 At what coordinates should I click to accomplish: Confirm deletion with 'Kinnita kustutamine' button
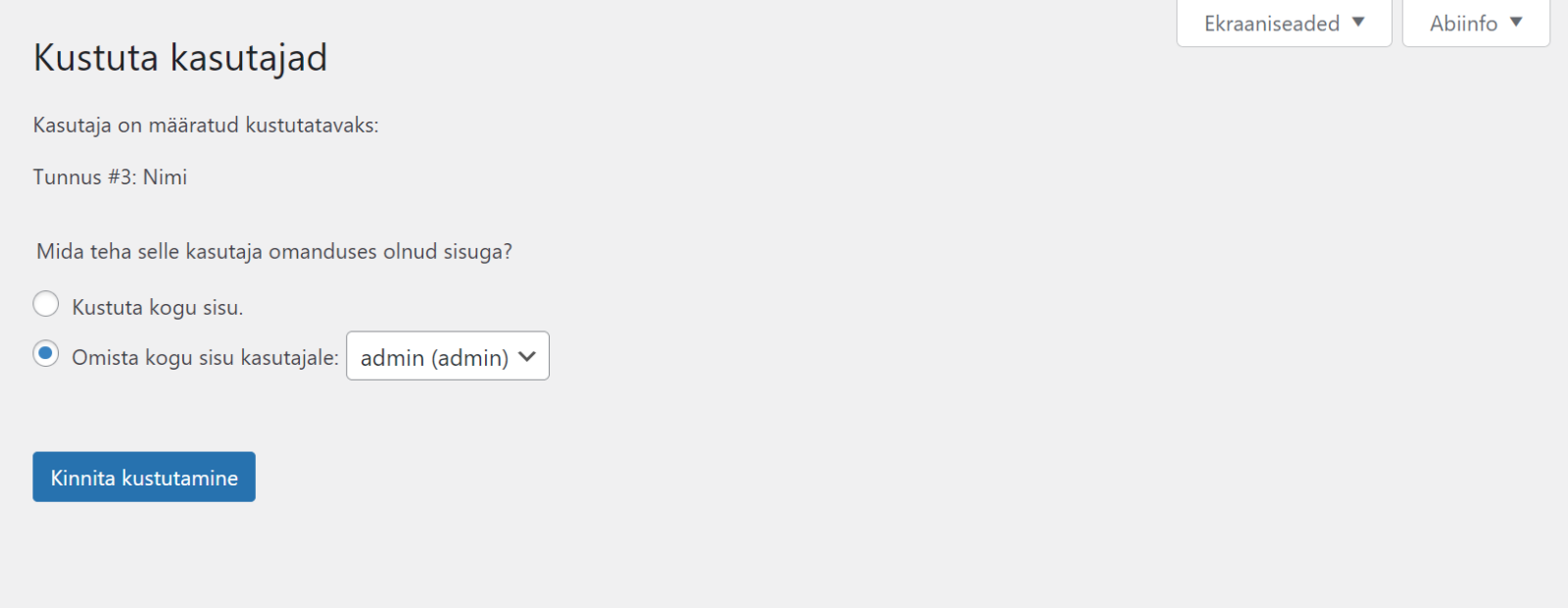point(144,477)
